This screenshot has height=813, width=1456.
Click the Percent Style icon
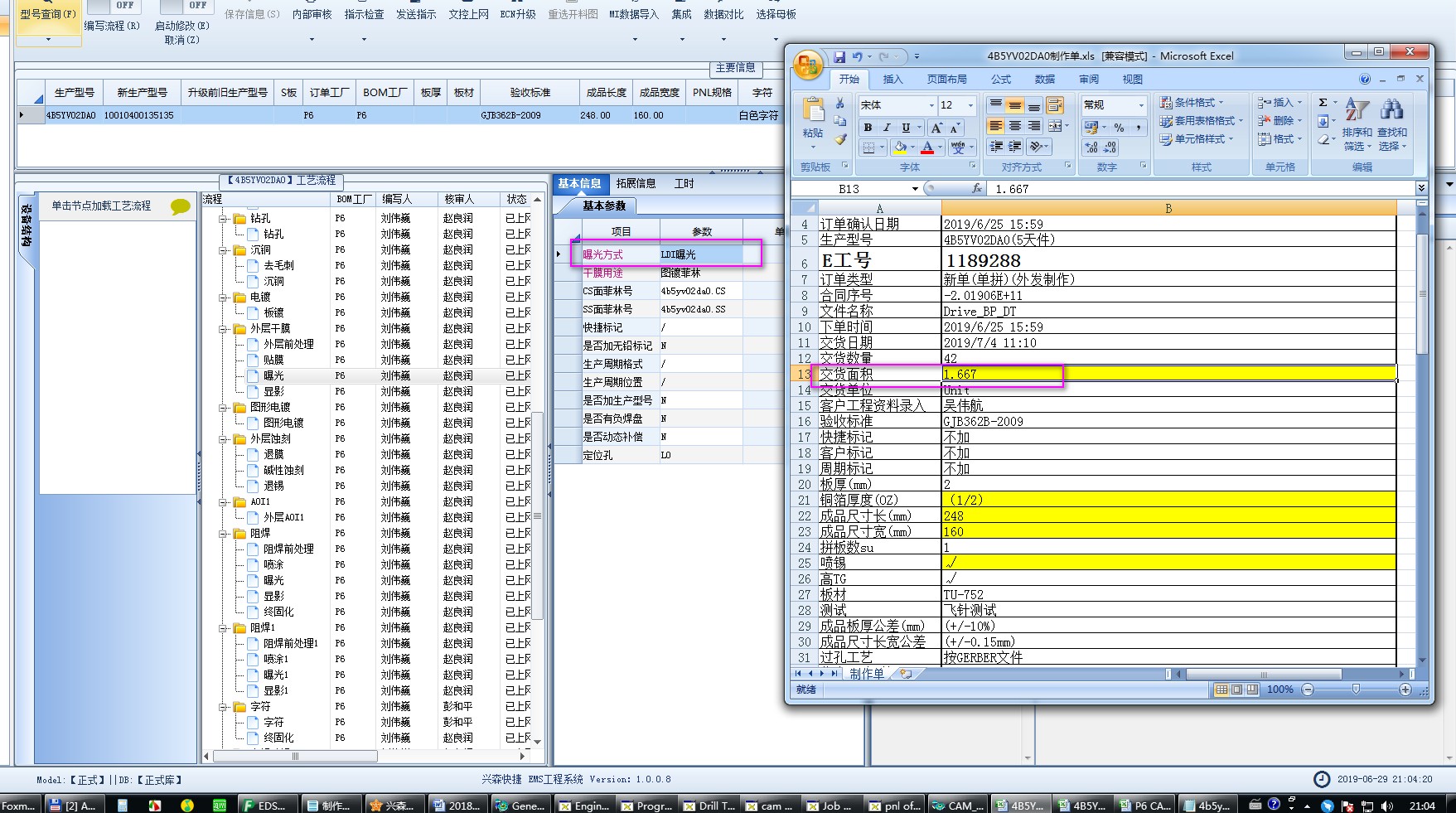coord(1119,128)
